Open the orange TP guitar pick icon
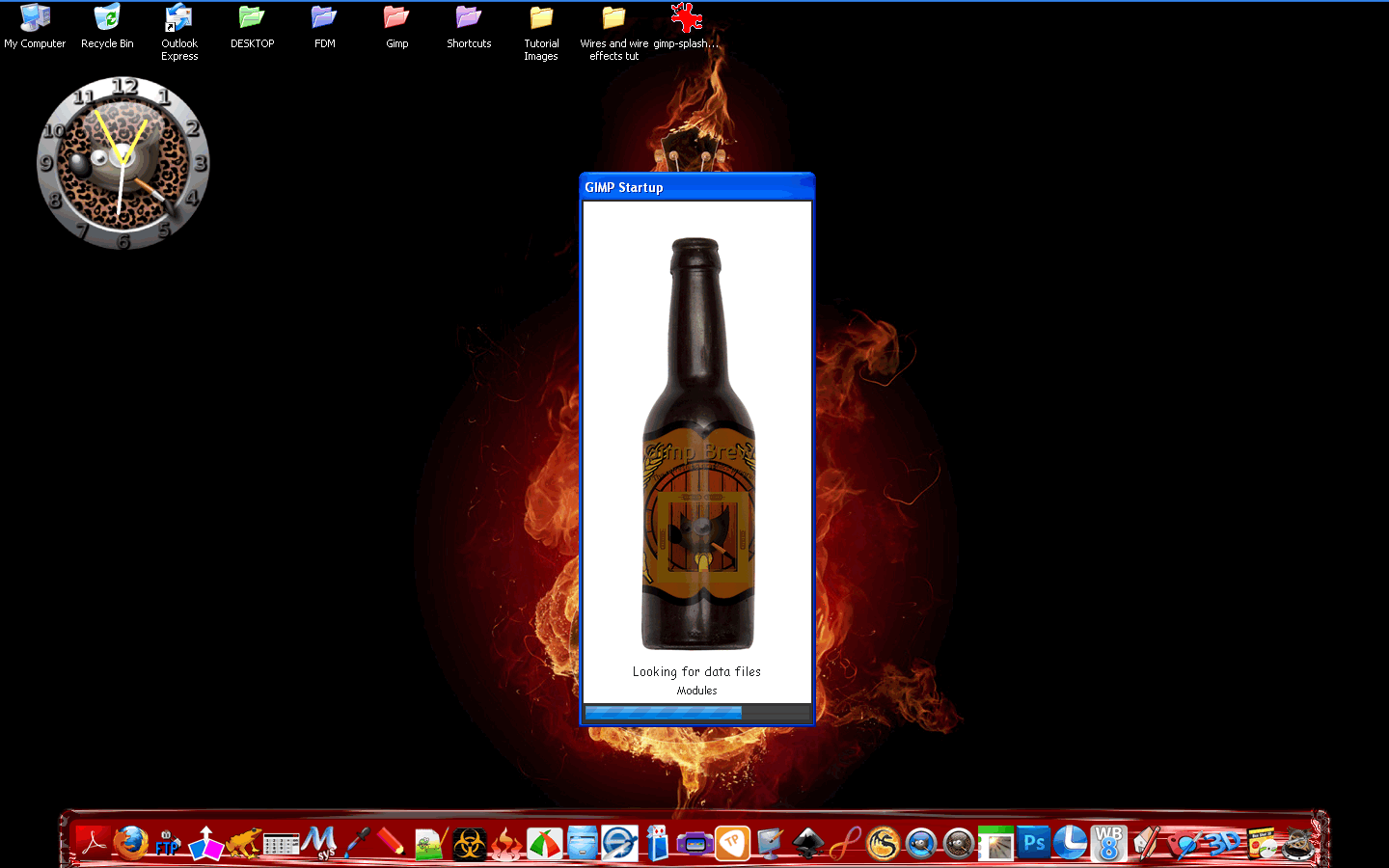Viewport: 1389px width, 868px height. 732,844
